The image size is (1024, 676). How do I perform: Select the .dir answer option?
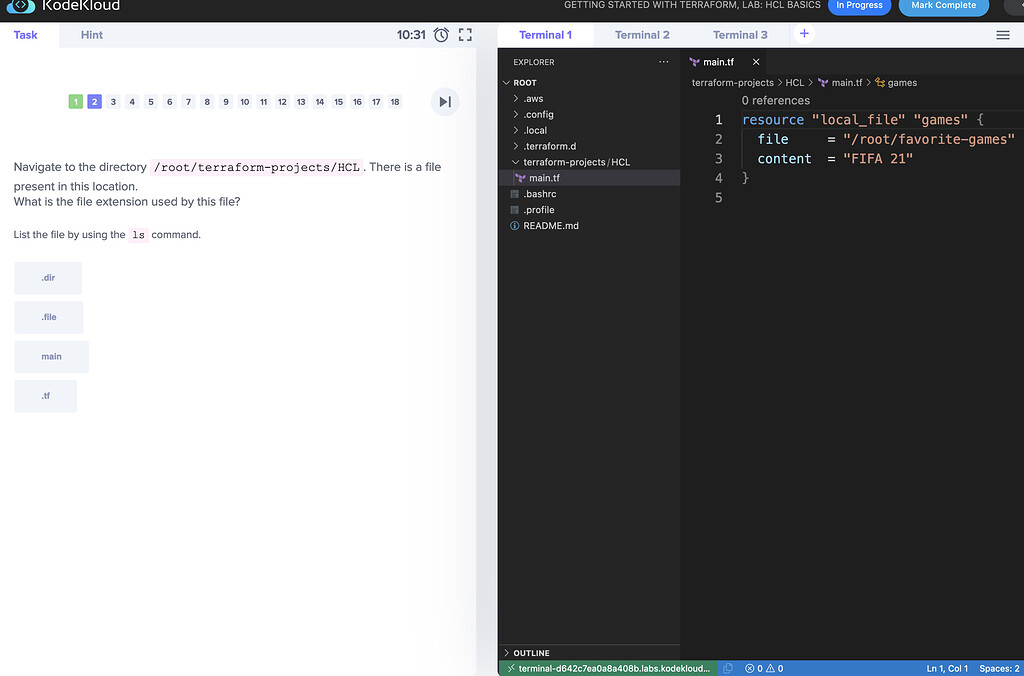point(47,278)
